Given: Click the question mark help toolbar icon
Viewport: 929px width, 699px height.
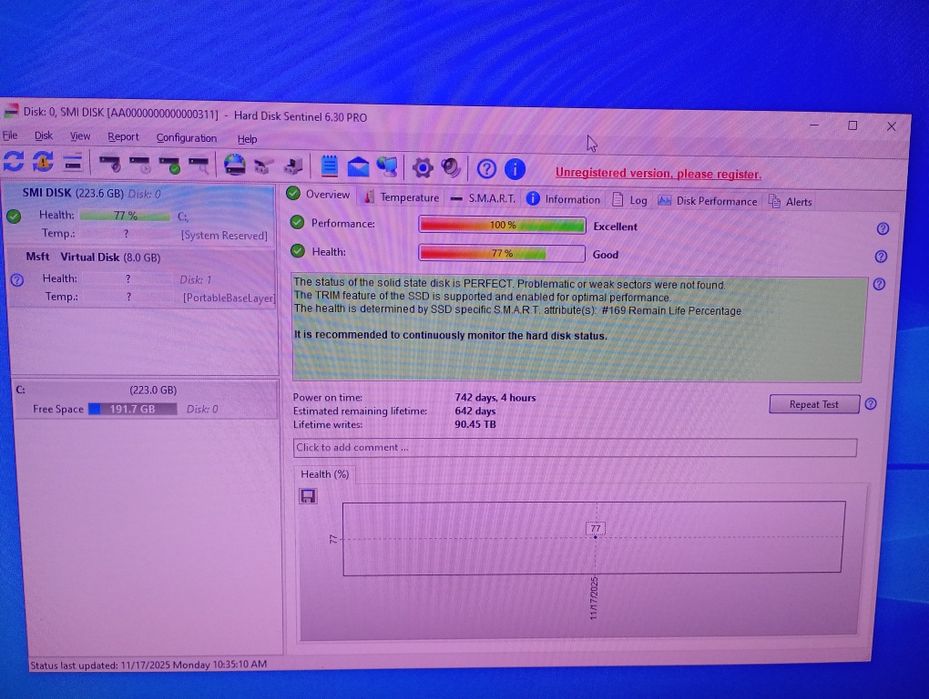Looking at the screenshot, I should point(486,169).
